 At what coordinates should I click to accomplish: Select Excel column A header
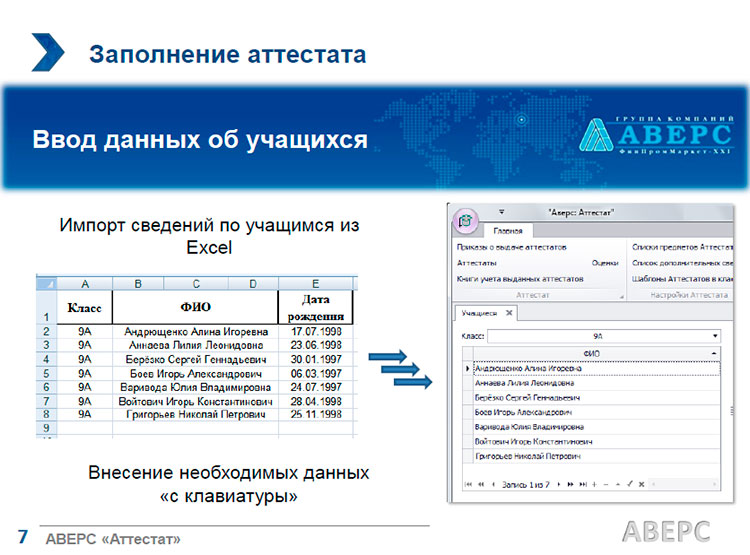pos(85,284)
